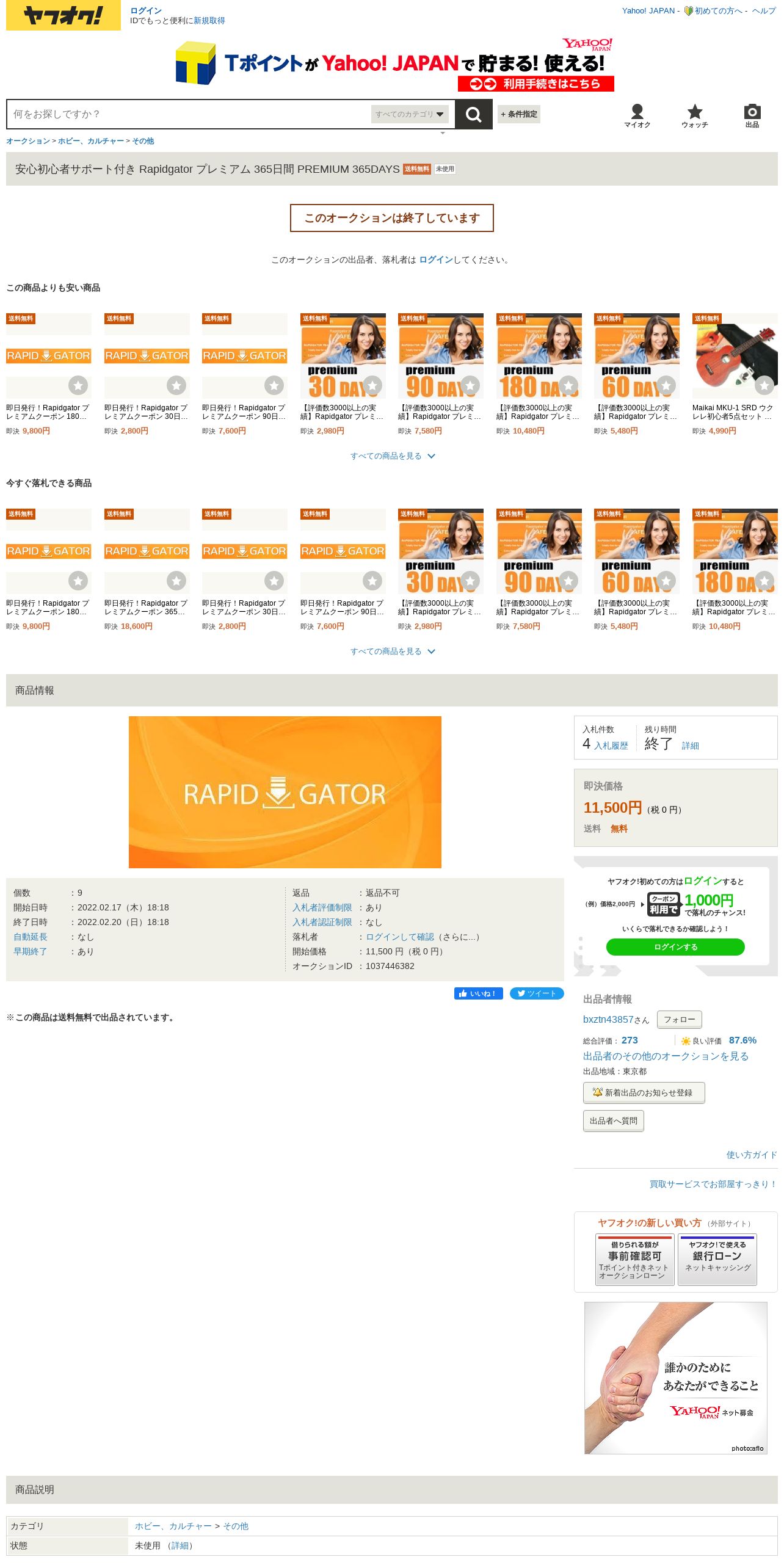Open the Watch list star icon

point(695,115)
